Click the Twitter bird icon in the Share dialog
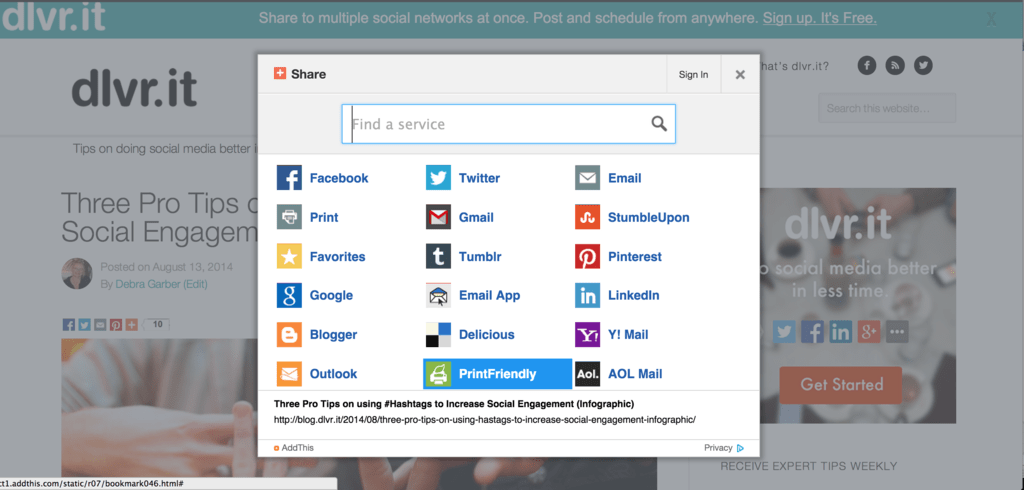Screen dimensions: 1024x490 [438, 178]
